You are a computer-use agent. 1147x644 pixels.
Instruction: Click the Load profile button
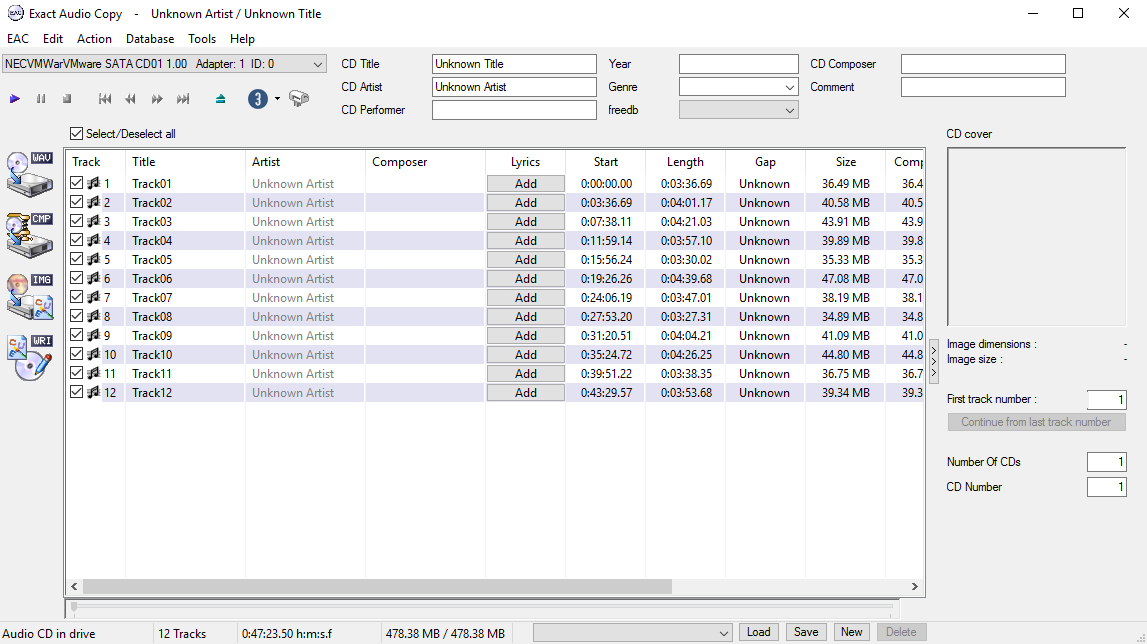pos(759,632)
